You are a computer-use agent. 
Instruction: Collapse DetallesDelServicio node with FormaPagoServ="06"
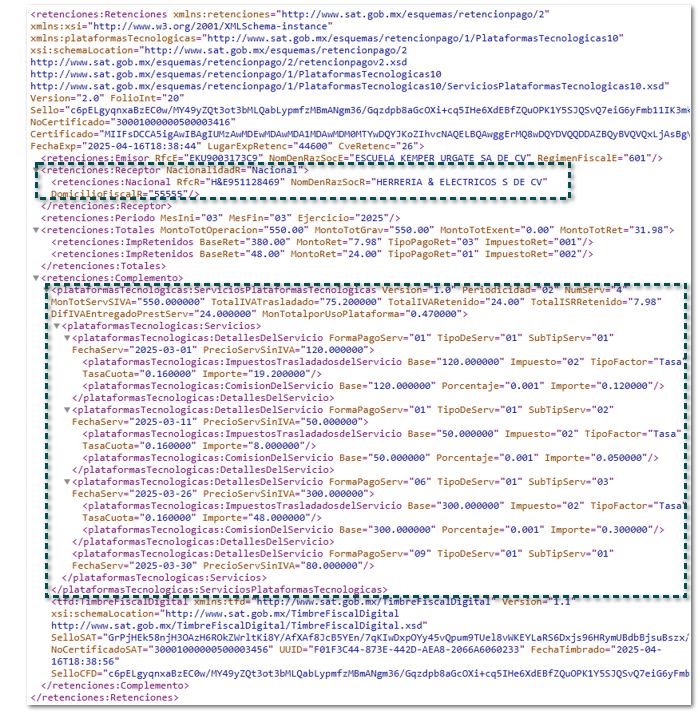tap(67, 482)
